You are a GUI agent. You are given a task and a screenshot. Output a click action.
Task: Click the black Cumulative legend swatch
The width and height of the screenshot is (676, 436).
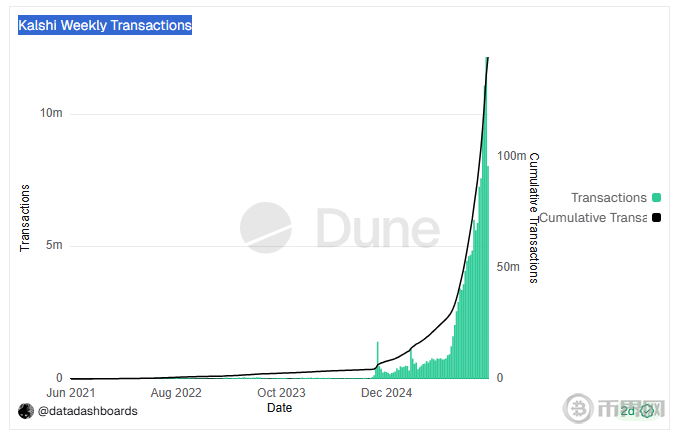(656, 217)
